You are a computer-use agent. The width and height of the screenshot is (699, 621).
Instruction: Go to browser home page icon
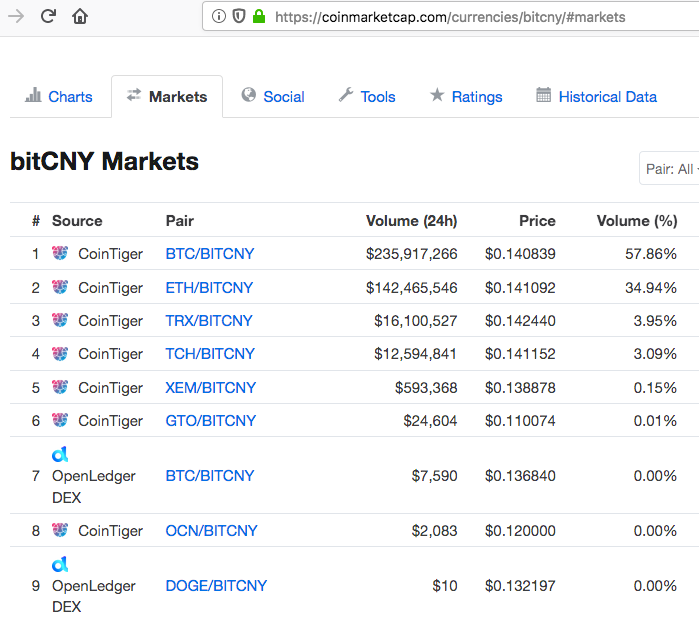(80, 16)
